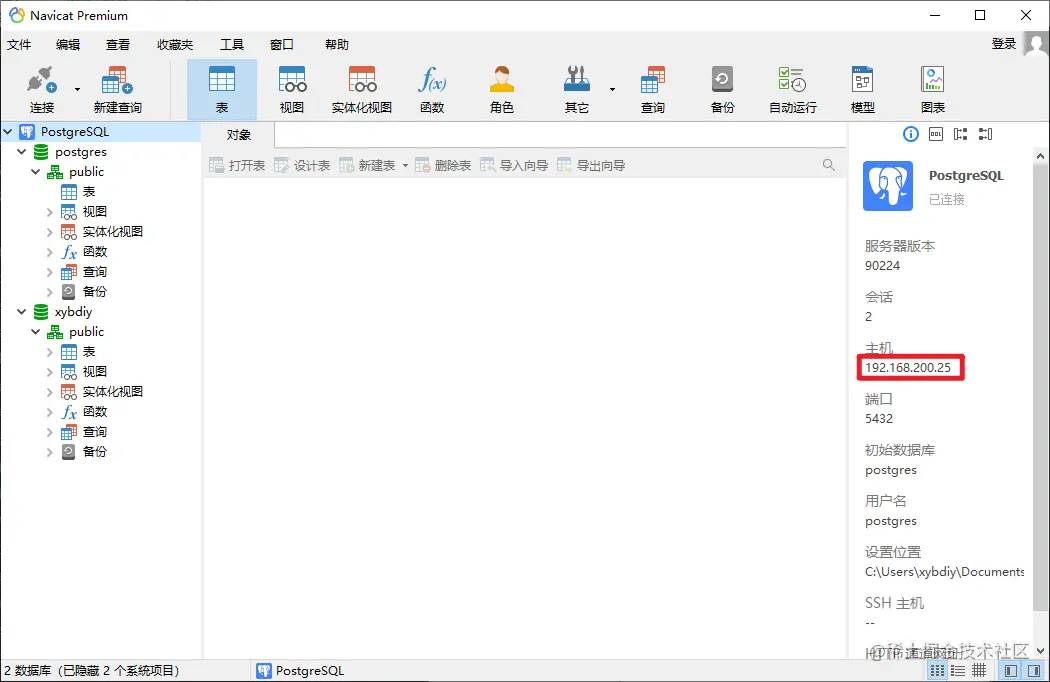Select the xybdiy database in tree
This screenshot has height=682, width=1050.
point(73,312)
